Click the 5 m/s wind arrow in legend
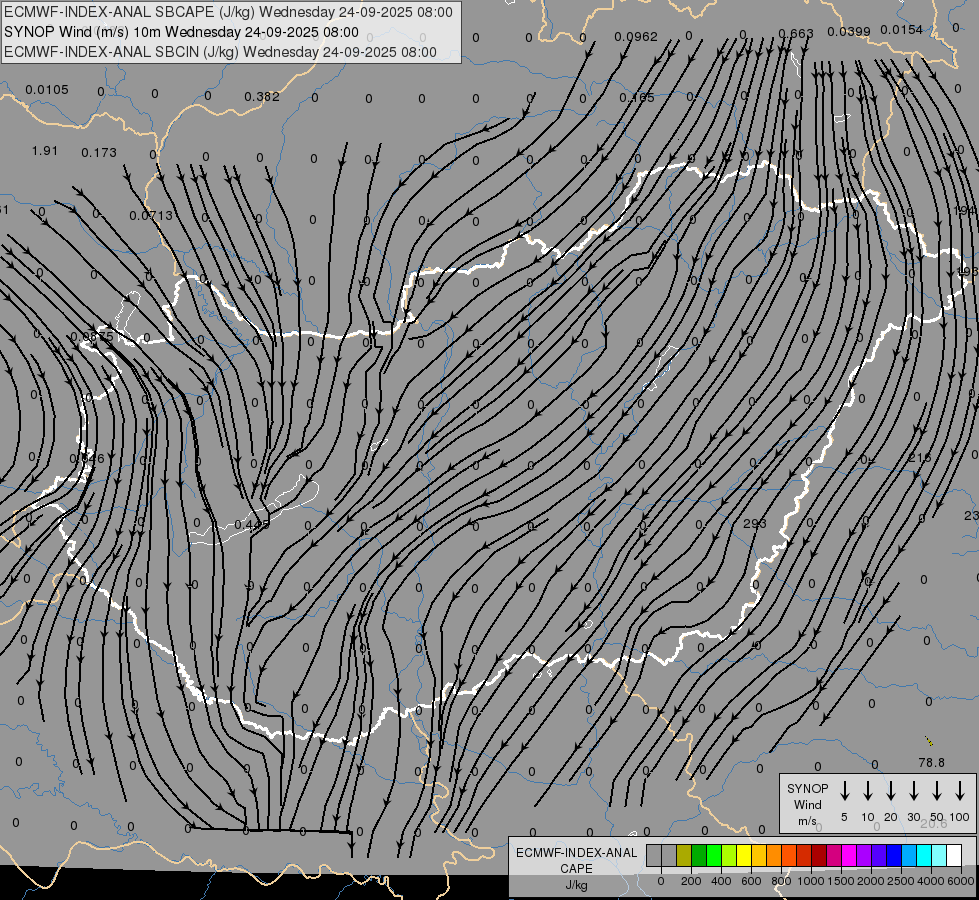Image resolution: width=979 pixels, height=900 pixels. click(x=845, y=791)
